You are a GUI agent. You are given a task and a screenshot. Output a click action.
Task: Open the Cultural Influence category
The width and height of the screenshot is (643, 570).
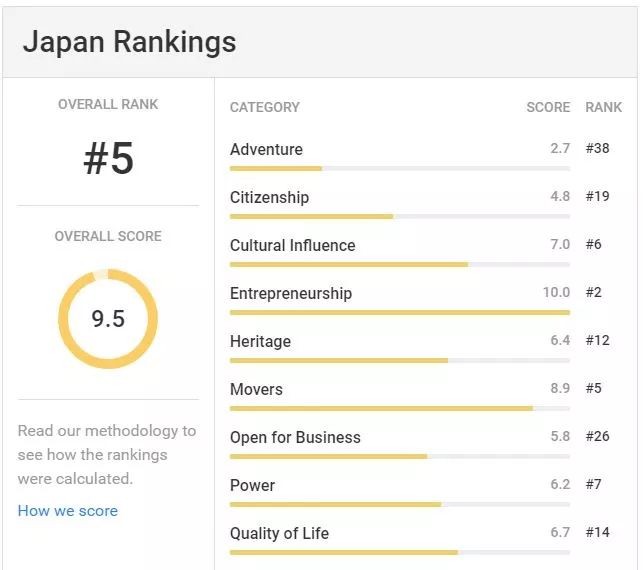(292, 246)
